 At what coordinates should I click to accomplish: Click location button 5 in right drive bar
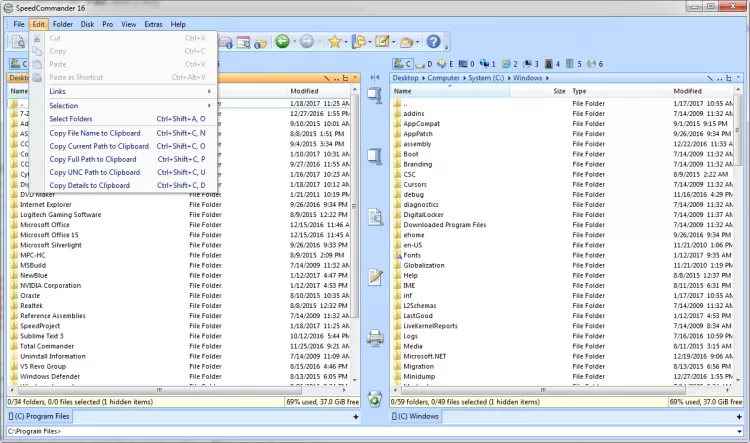574,64
